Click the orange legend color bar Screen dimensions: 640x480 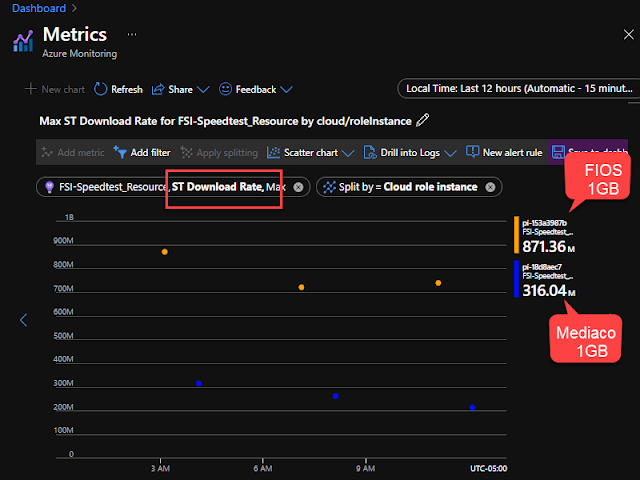tap(516, 235)
